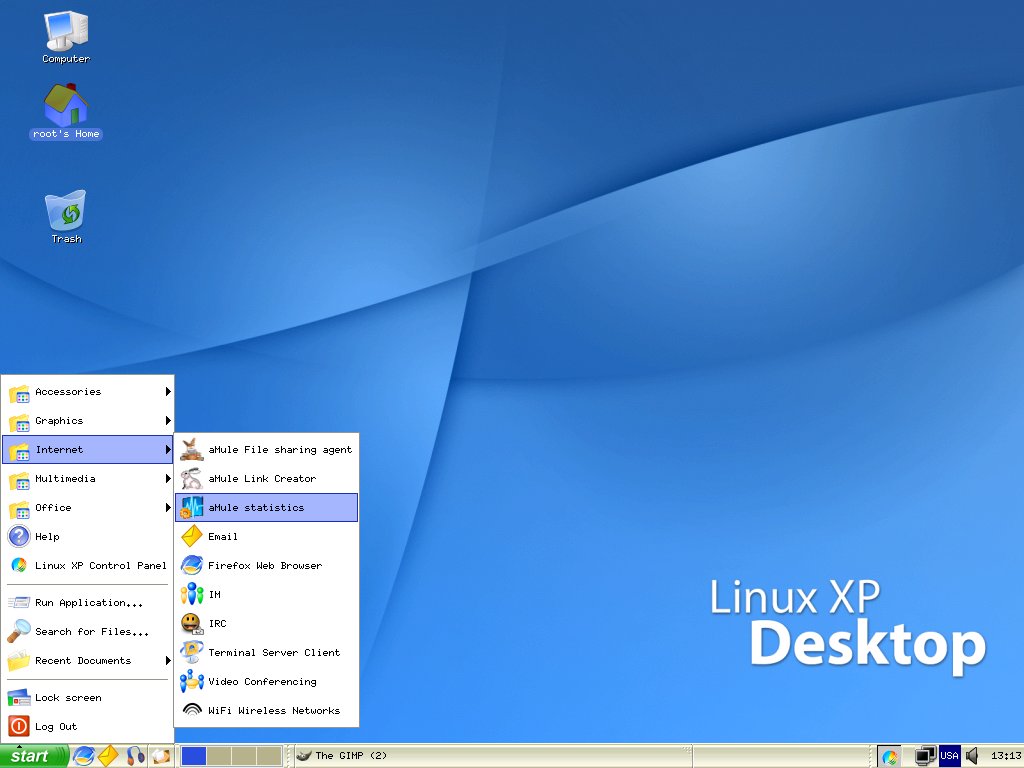Click the Graphics folder icon
Viewport: 1024px width, 768px height.
pyautogui.click(x=19, y=421)
